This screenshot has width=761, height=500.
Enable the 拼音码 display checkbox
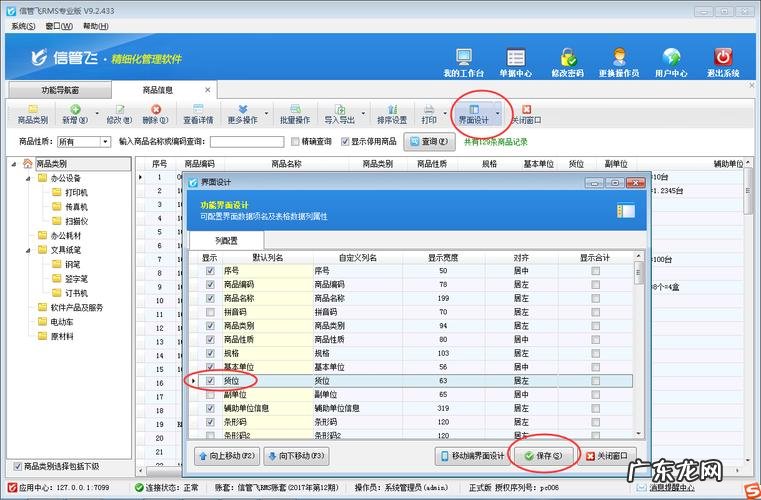(210, 312)
